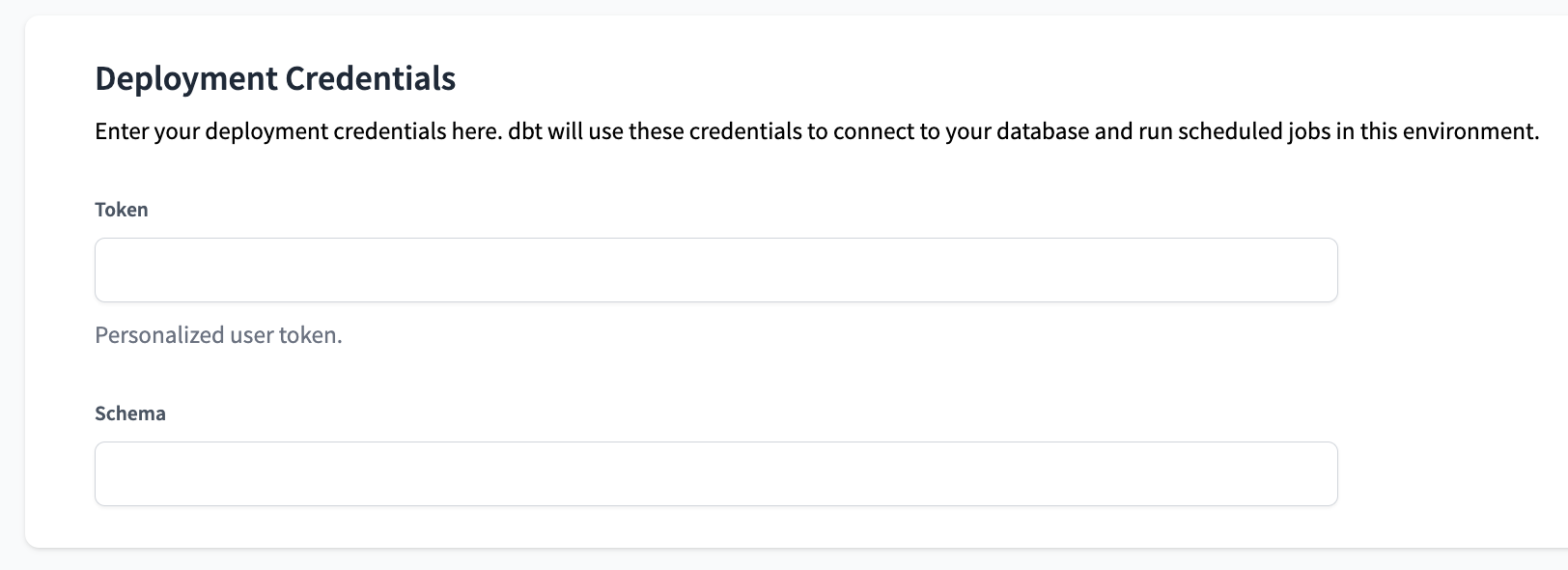1568x570 pixels.
Task: Select the Token field label
Action: [x=121, y=209]
